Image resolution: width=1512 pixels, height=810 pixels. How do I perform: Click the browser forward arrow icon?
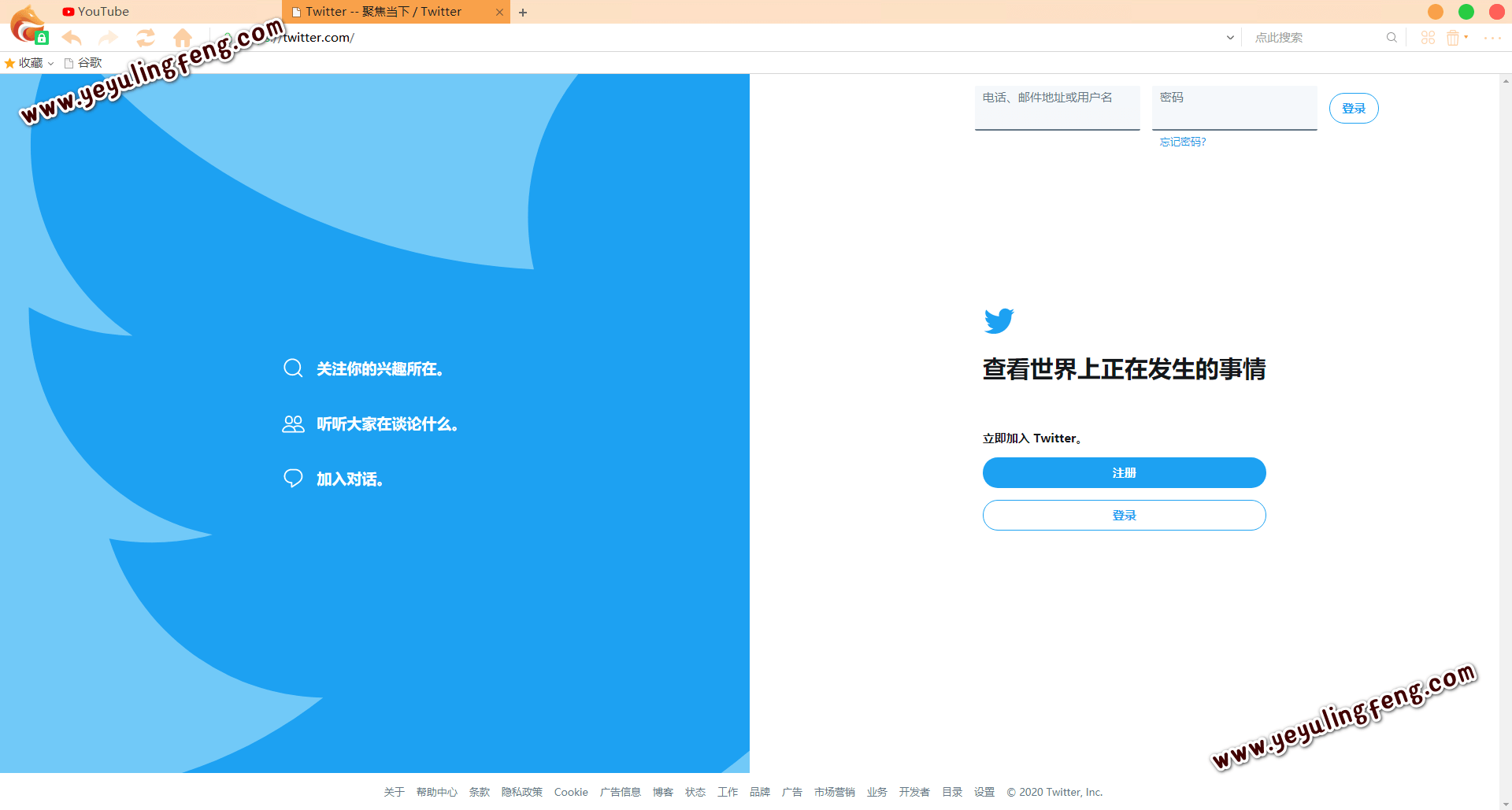(108, 37)
